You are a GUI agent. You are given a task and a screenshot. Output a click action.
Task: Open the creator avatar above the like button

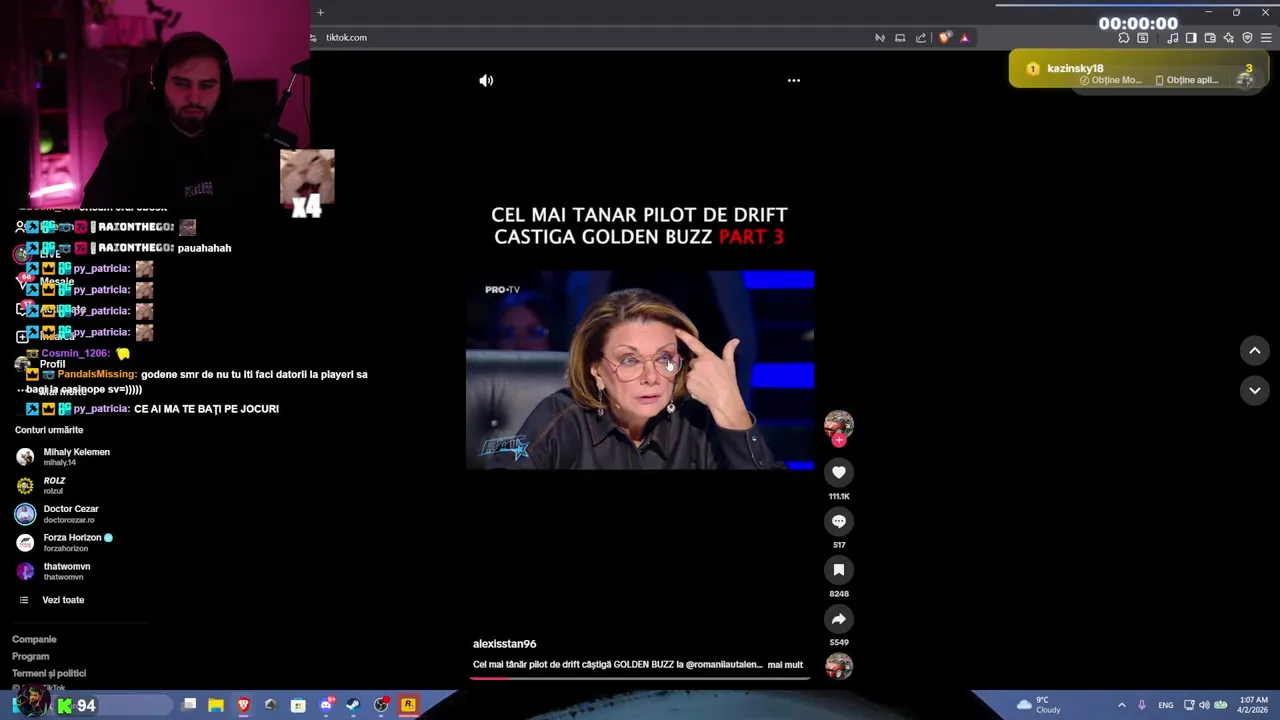pyautogui.click(x=839, y=424)
